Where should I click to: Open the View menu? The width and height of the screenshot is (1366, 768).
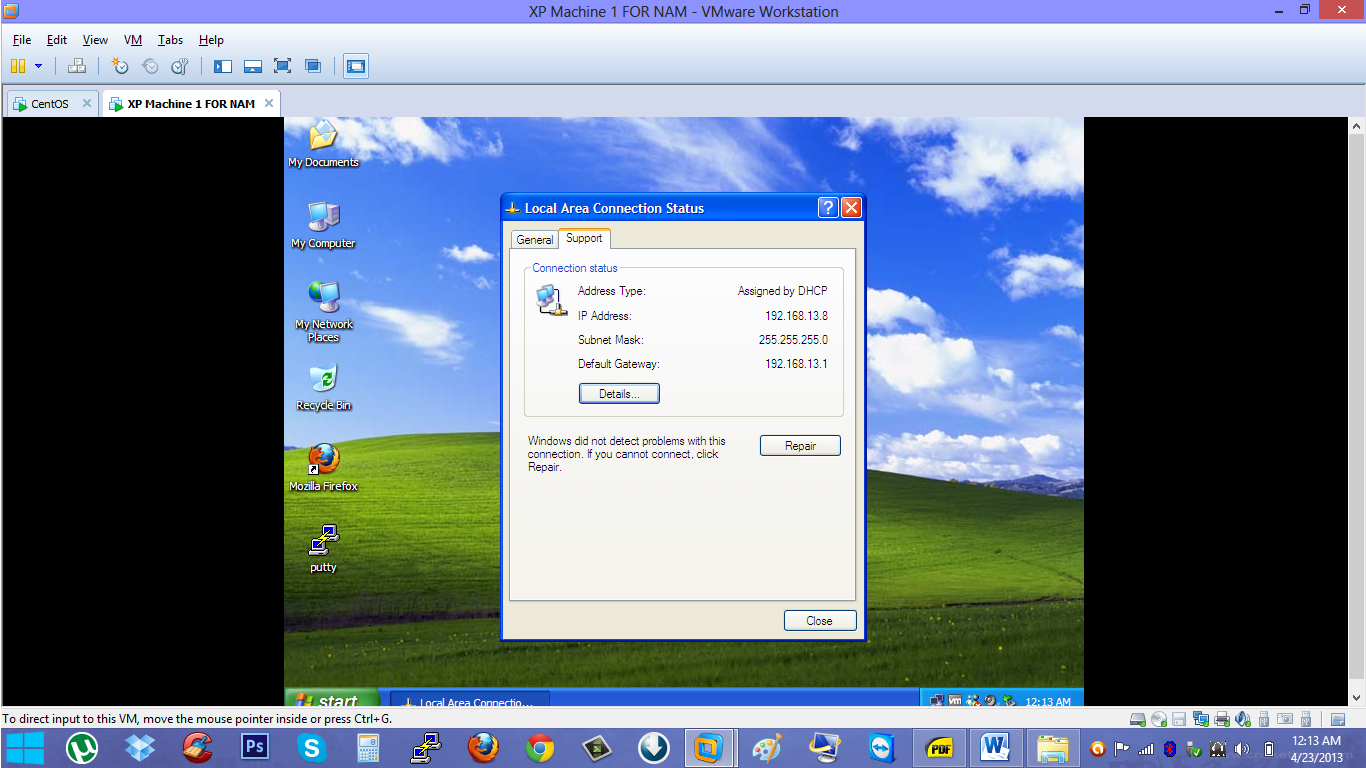click(95, 40)
